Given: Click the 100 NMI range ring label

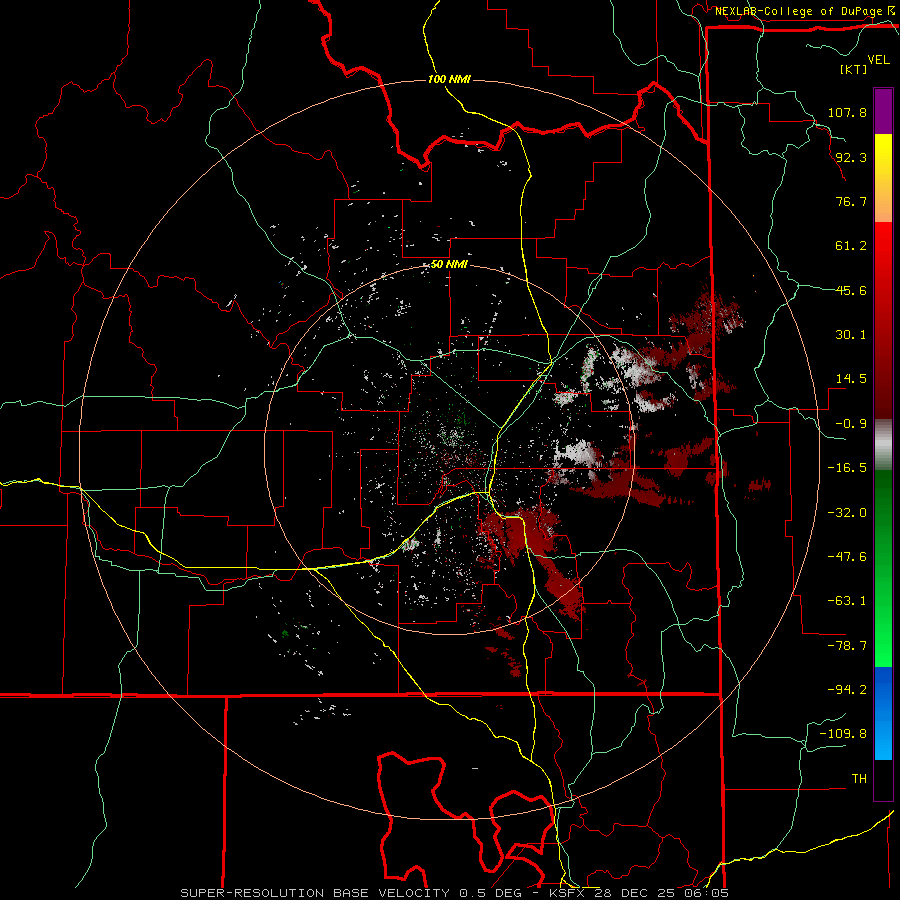Looking at the screenshot, I should coord(449,79).
